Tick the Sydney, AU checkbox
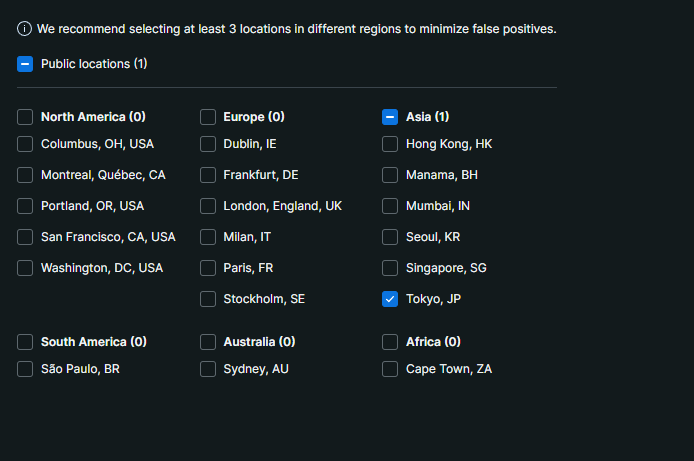The height and width of the screenshot is (461, 694). [208, 369]
